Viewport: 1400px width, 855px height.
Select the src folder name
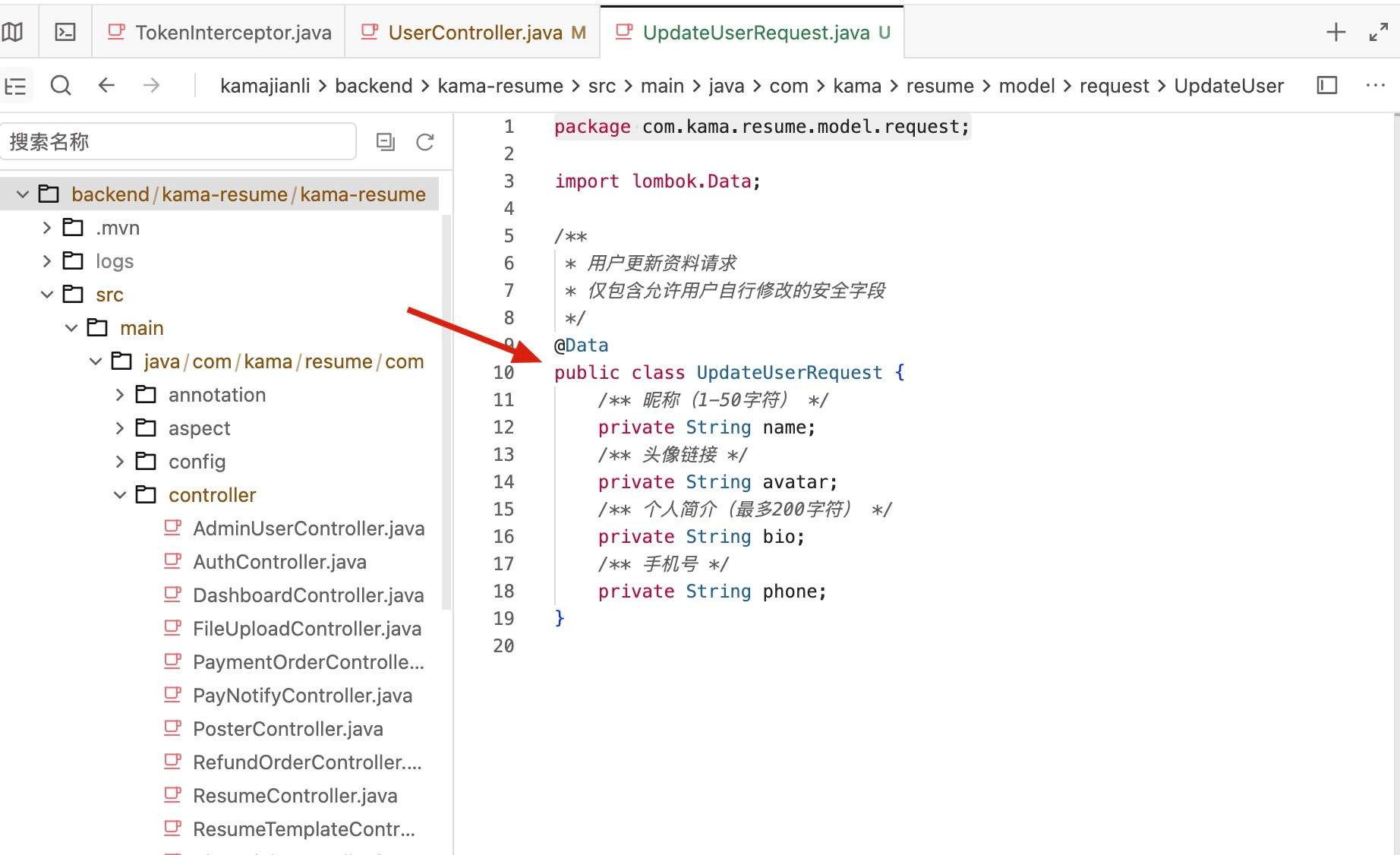(x=109, y=295)
